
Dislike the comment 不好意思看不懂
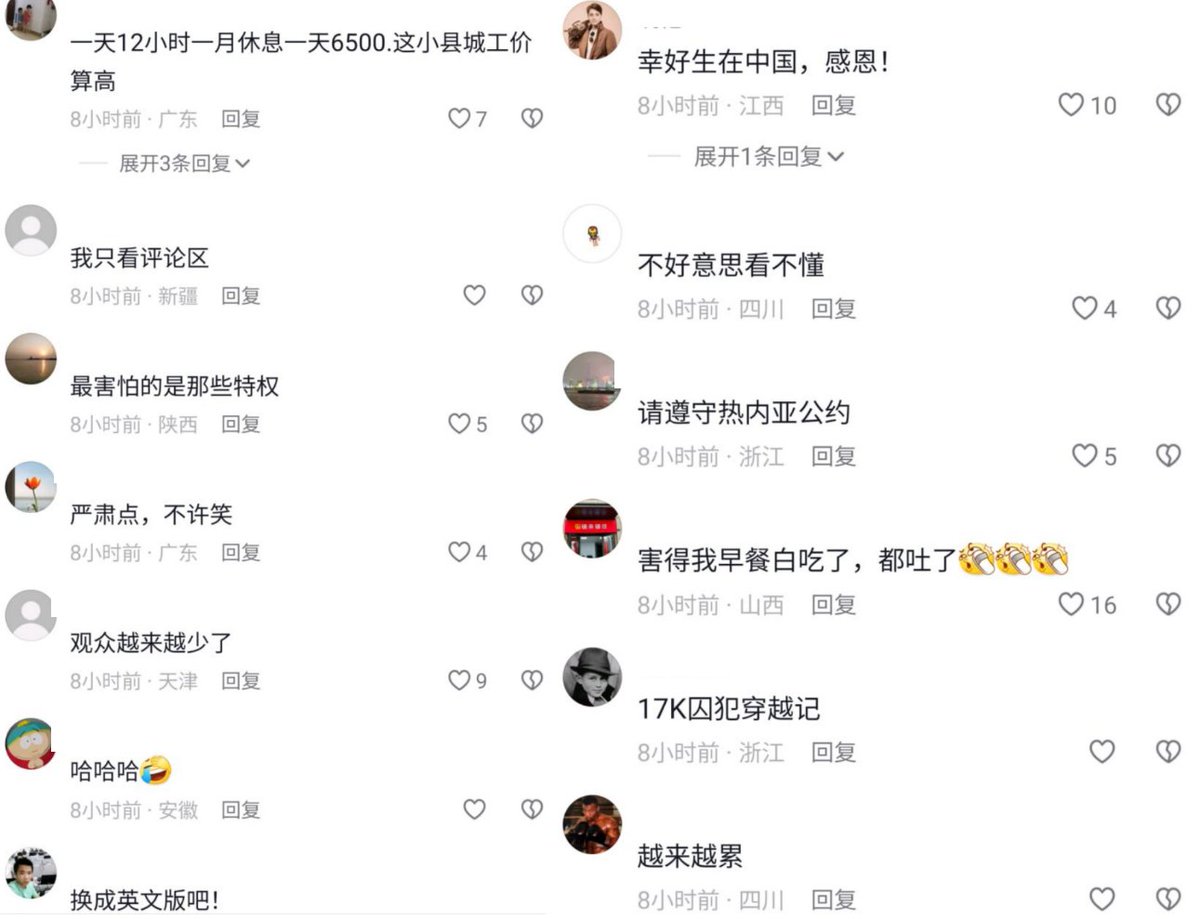[x=1168, y=308]
